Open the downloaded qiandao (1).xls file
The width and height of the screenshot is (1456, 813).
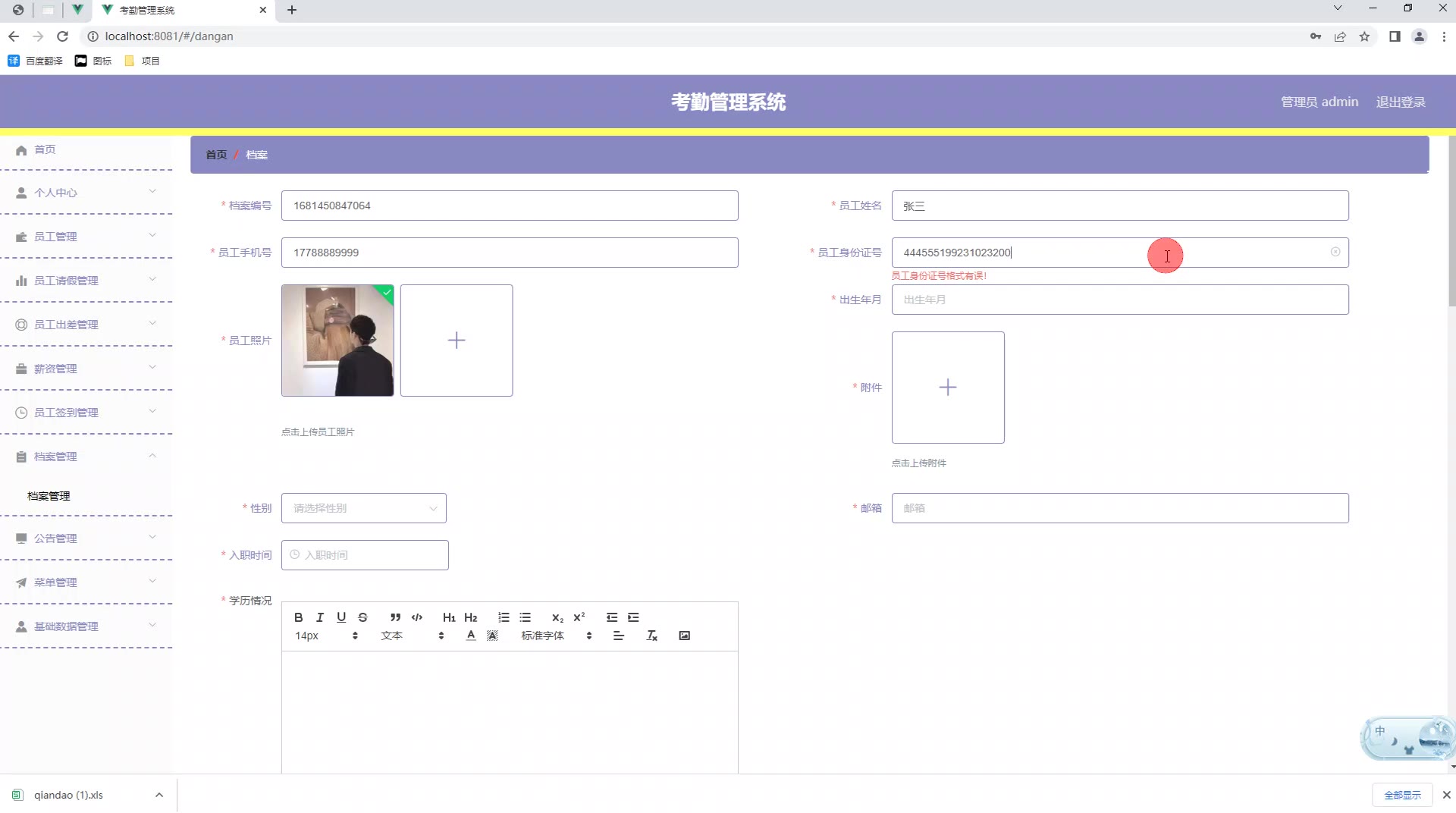point(68,795)
